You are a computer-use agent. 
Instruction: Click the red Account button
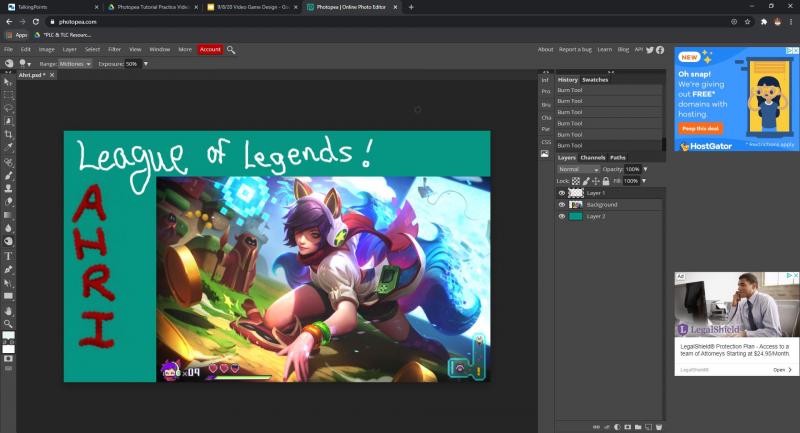(210, 49)
